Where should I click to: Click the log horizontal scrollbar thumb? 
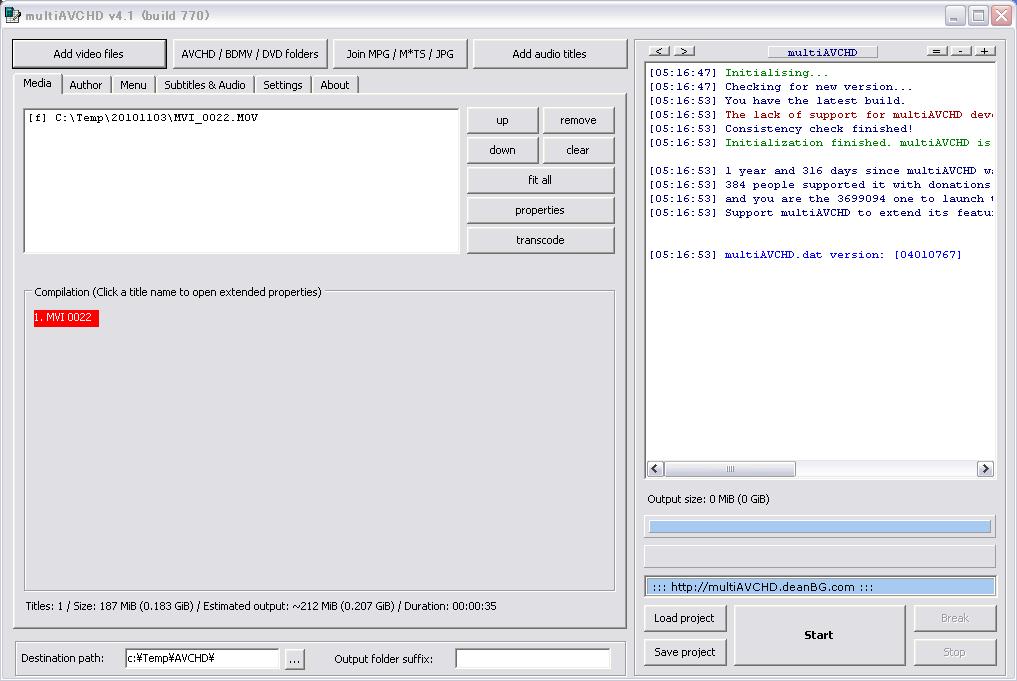click(730, 468)
